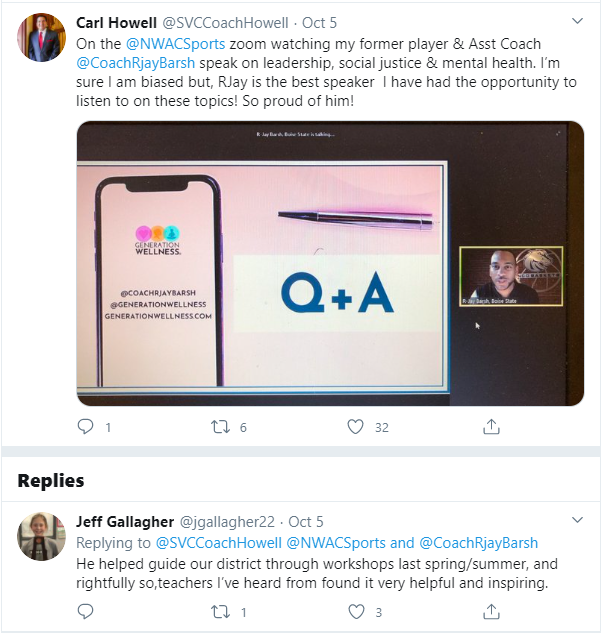Click the Carl Howell display name
Image resolution: width=601 pixels, height=633 pixels.
click(x=116, y=23)
